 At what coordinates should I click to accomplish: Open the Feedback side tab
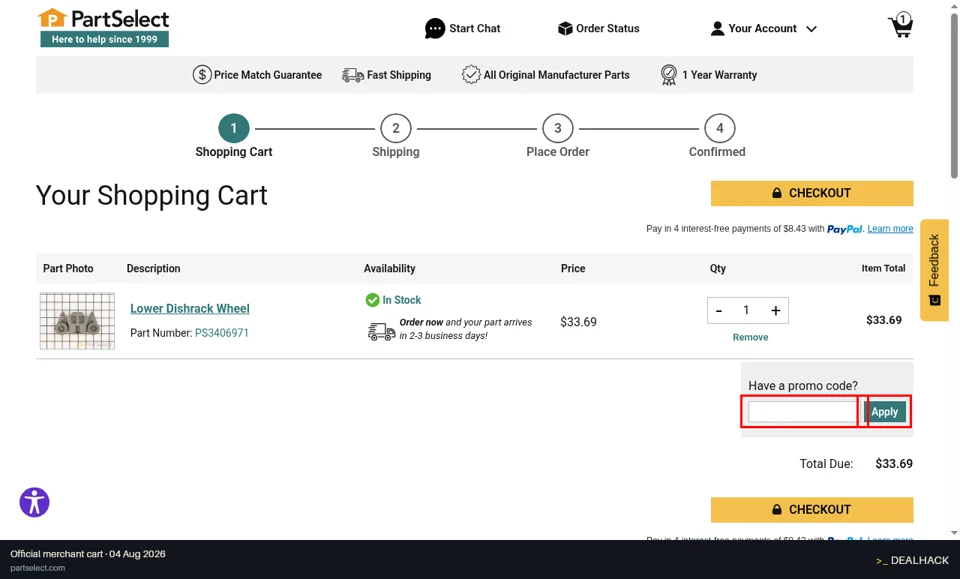click(934, 270)
